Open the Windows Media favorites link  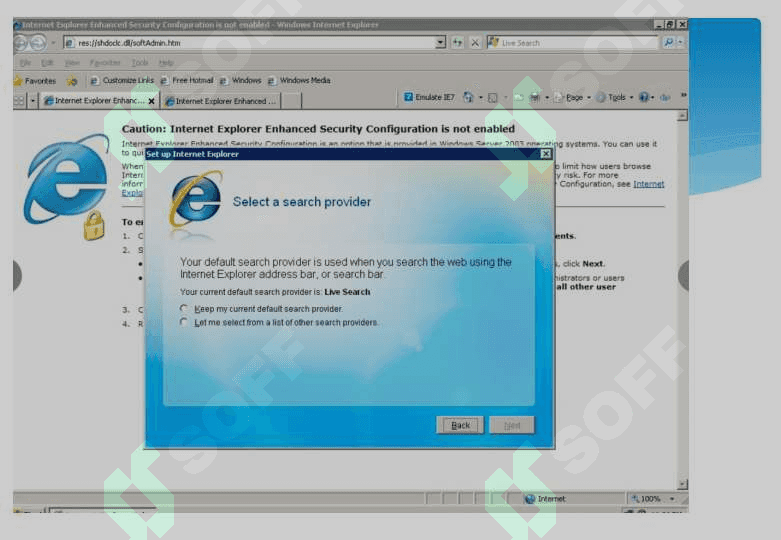point(299,80)
